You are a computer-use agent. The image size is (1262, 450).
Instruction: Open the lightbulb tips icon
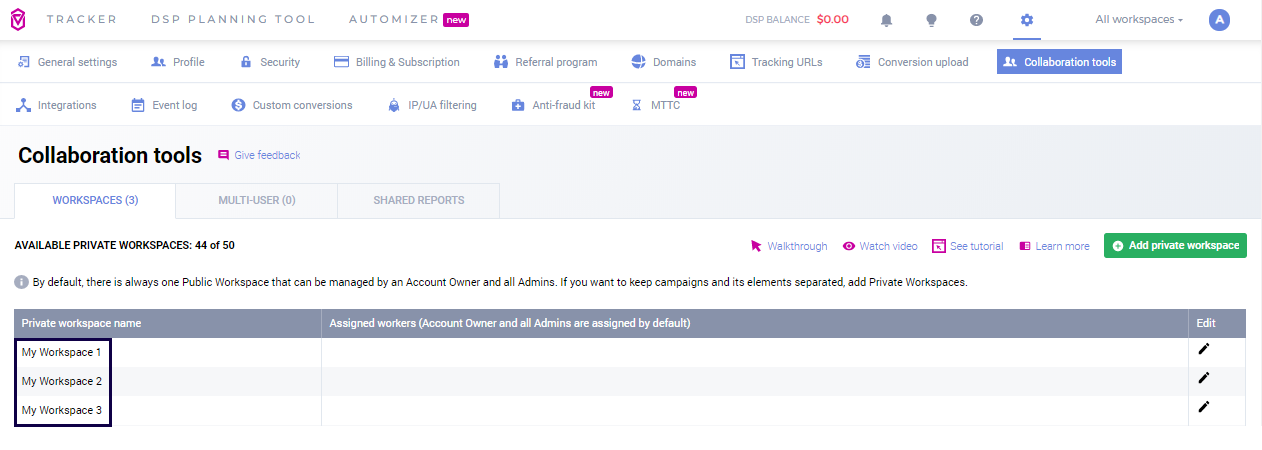(x=931, y=20)
